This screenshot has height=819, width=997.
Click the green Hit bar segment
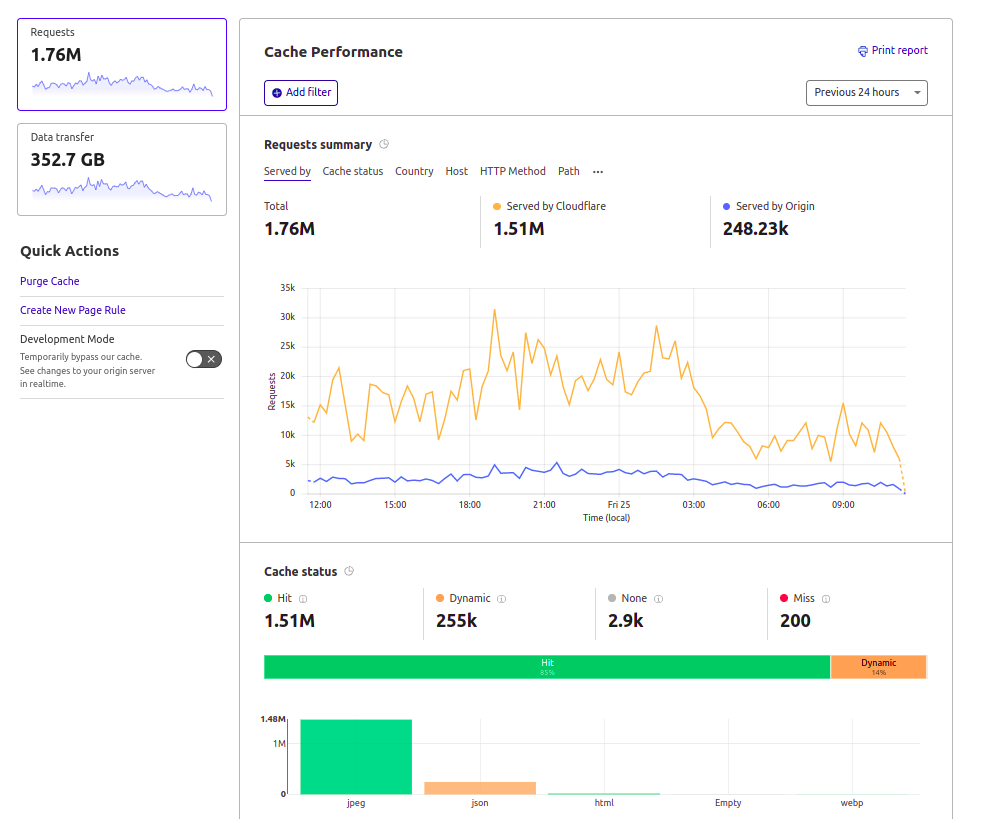click(546, 667)
